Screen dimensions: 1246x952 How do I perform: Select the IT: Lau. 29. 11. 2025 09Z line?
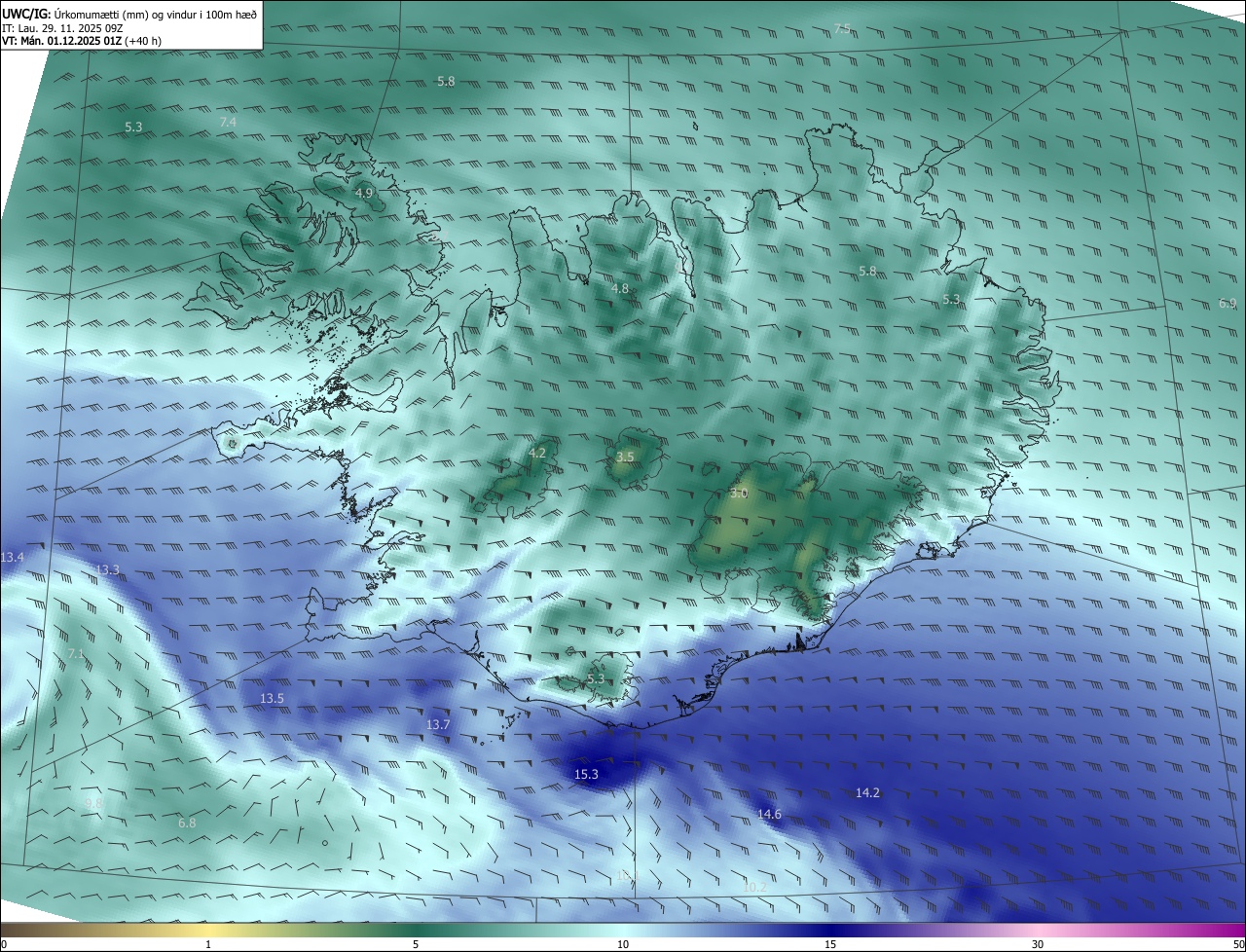(x=62, y=27)
